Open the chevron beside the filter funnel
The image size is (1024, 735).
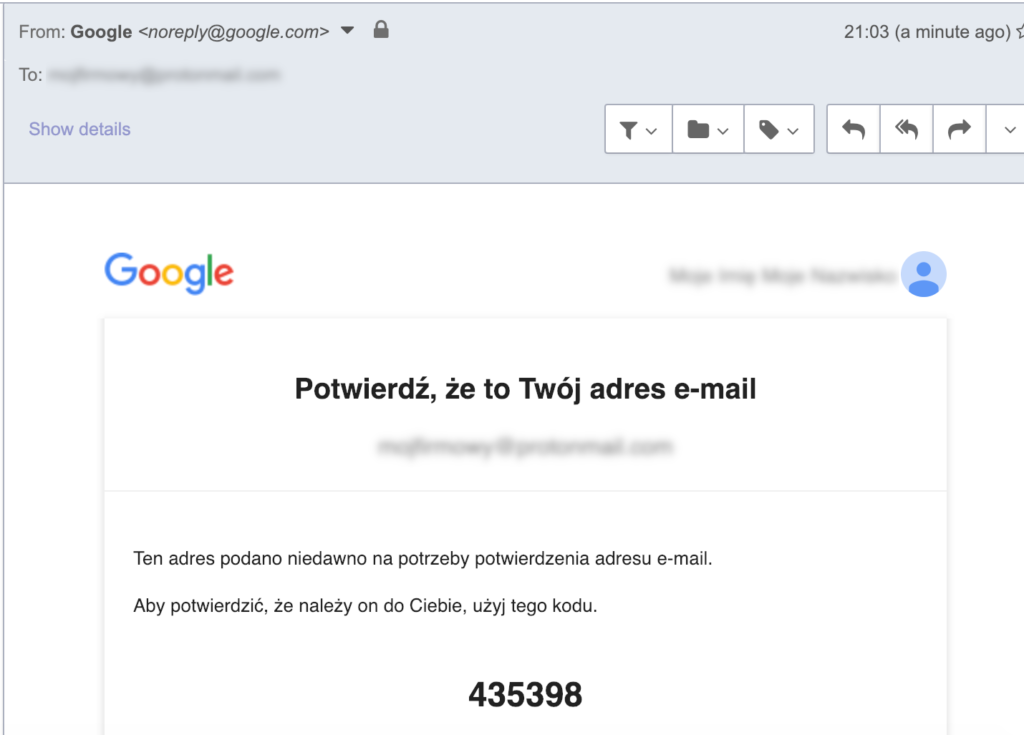652,131
